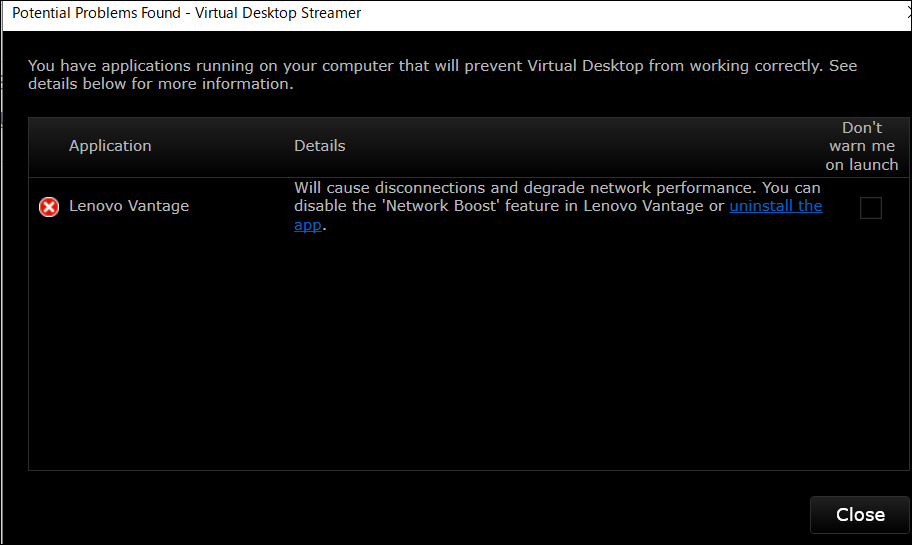The height and width of the screenshot is (545, 912).
Task: Select the Application column header
Action: 110,145
